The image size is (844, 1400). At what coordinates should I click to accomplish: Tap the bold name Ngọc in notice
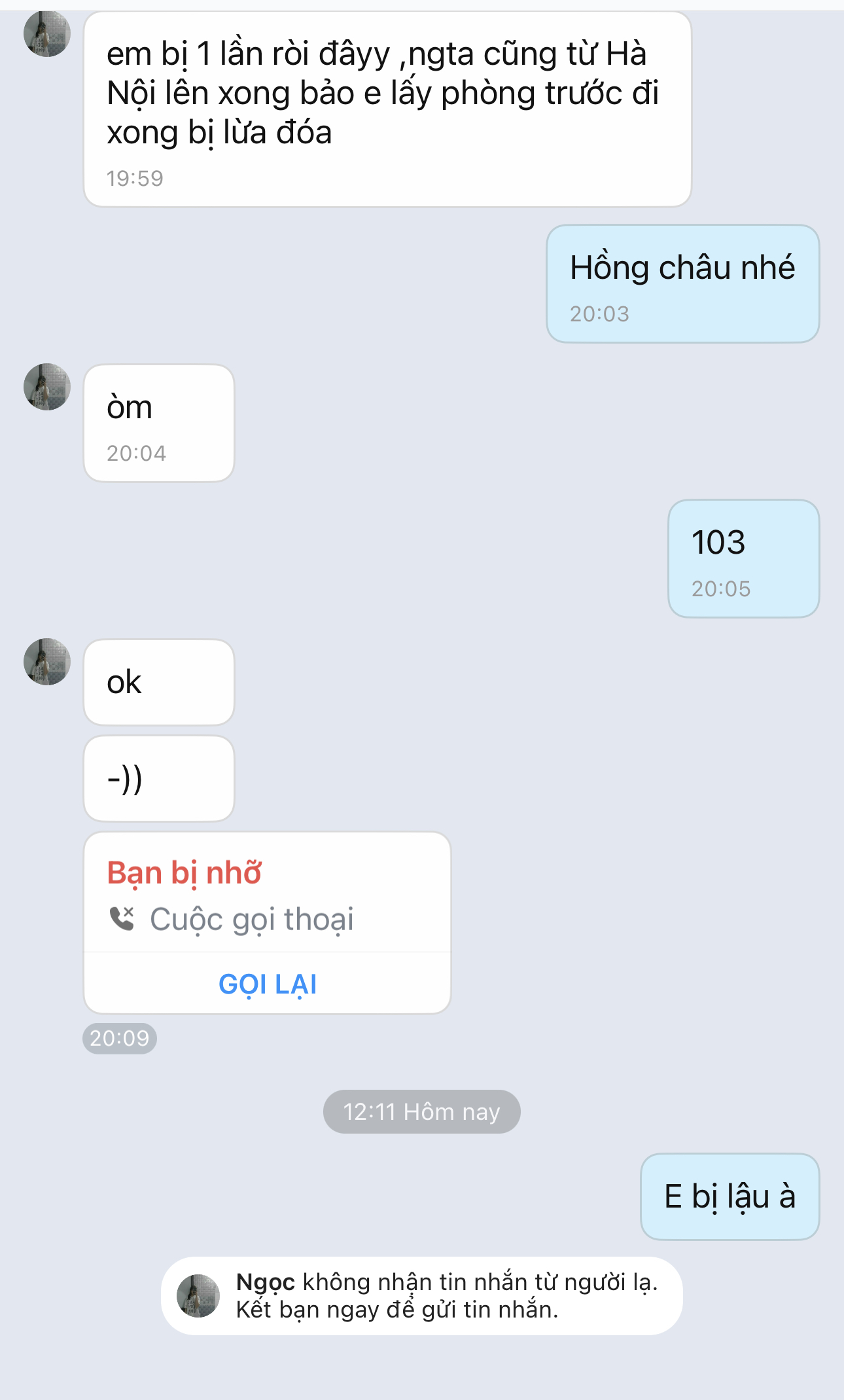pyautogui.click(x=265, y=1282)
